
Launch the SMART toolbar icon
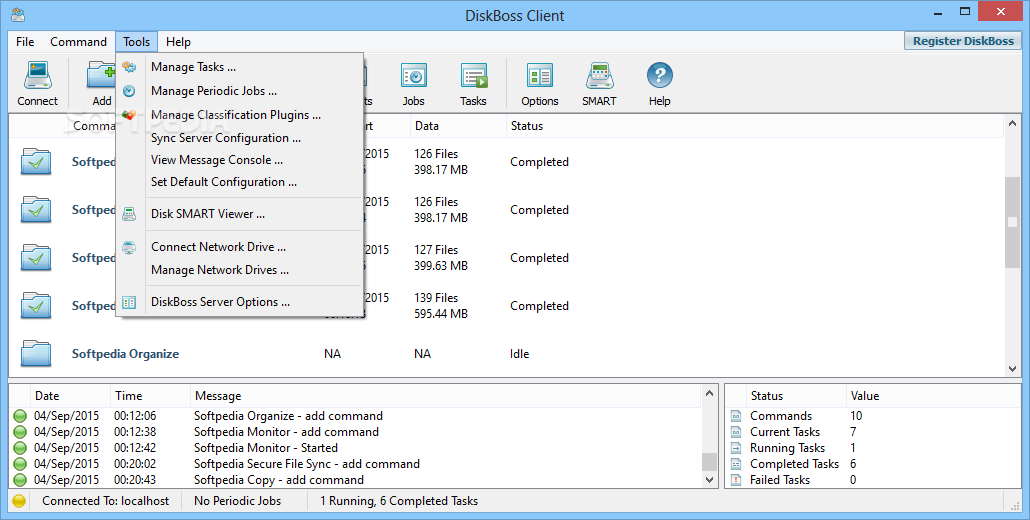(599, 83)
